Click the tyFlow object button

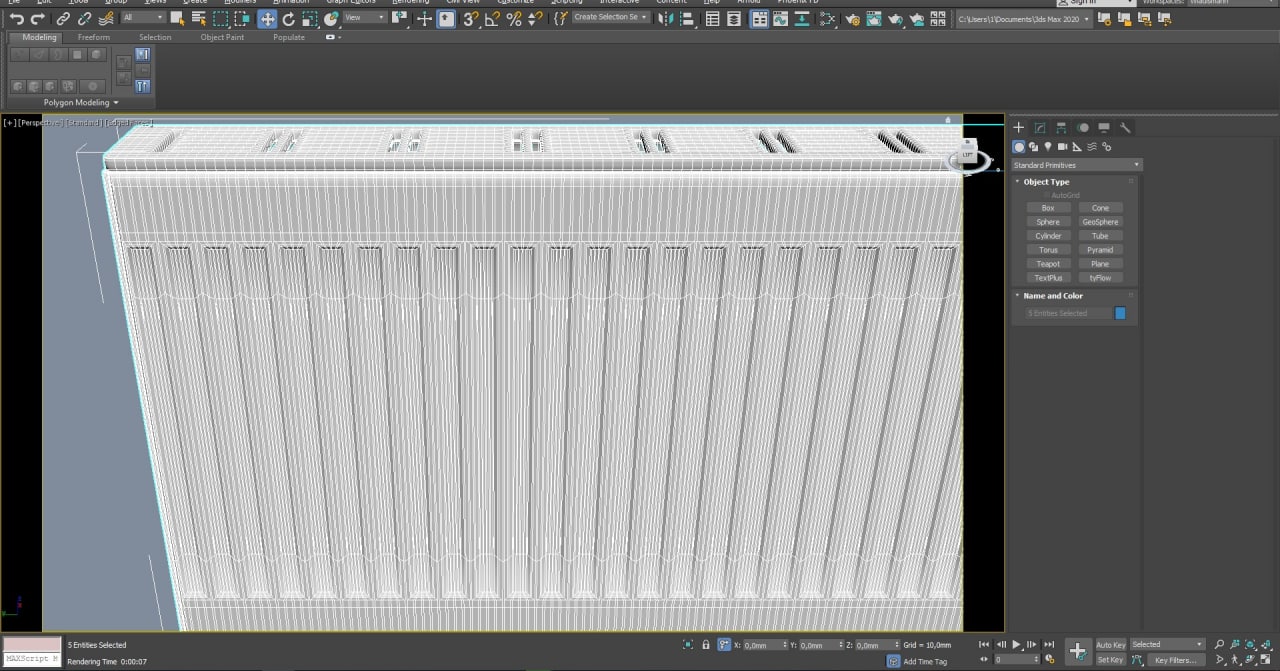[1100, 278]
